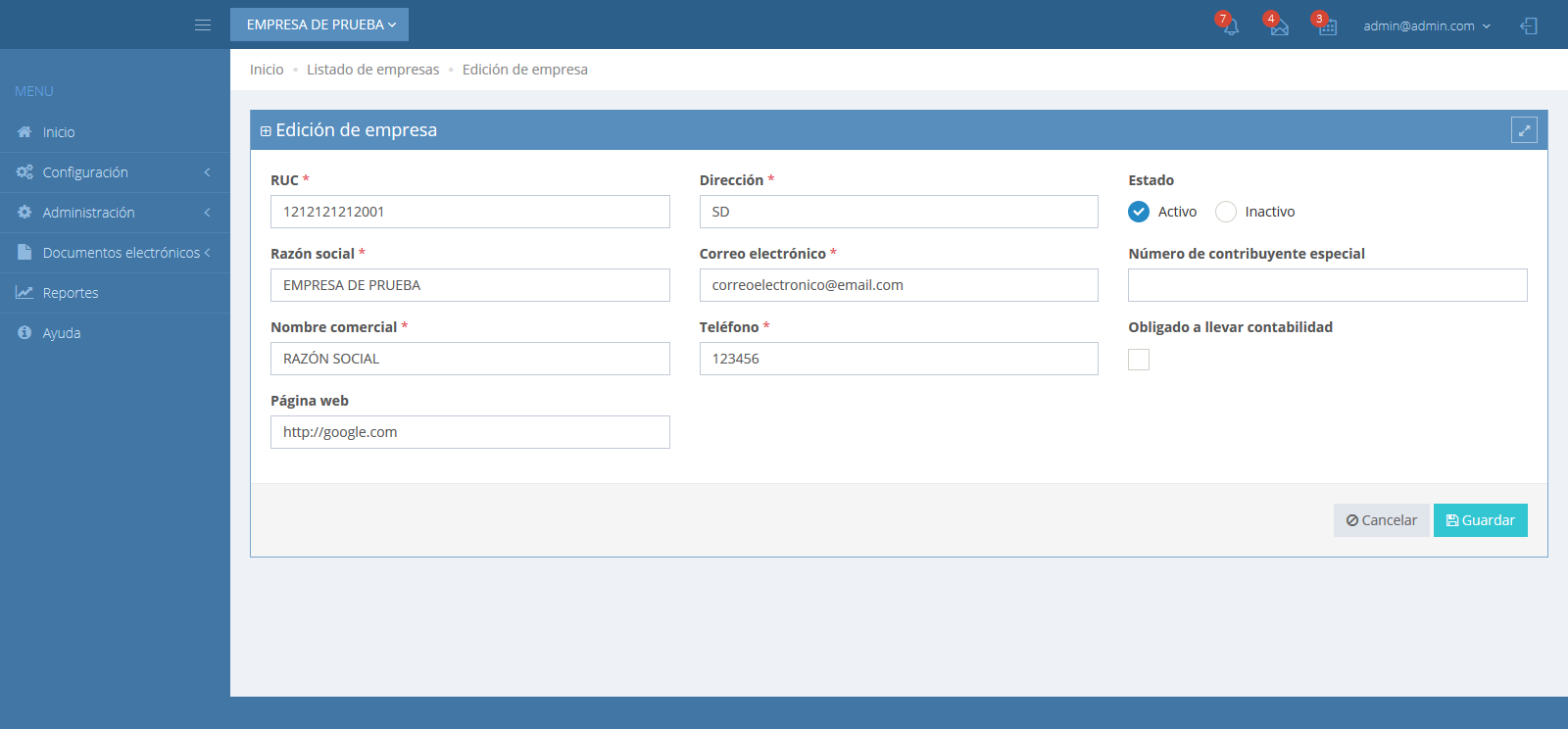
Task: Open the messages envelope icon
Action: 1278,26
